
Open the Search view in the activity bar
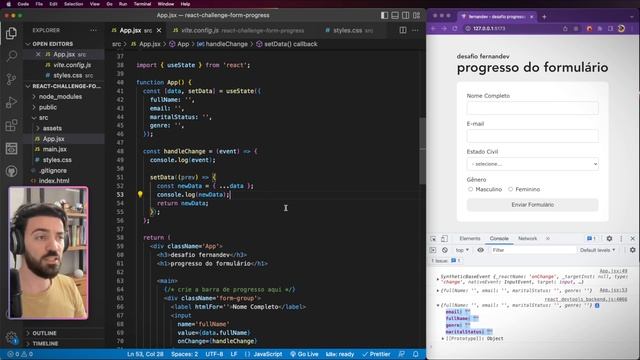tap(11, 56)
